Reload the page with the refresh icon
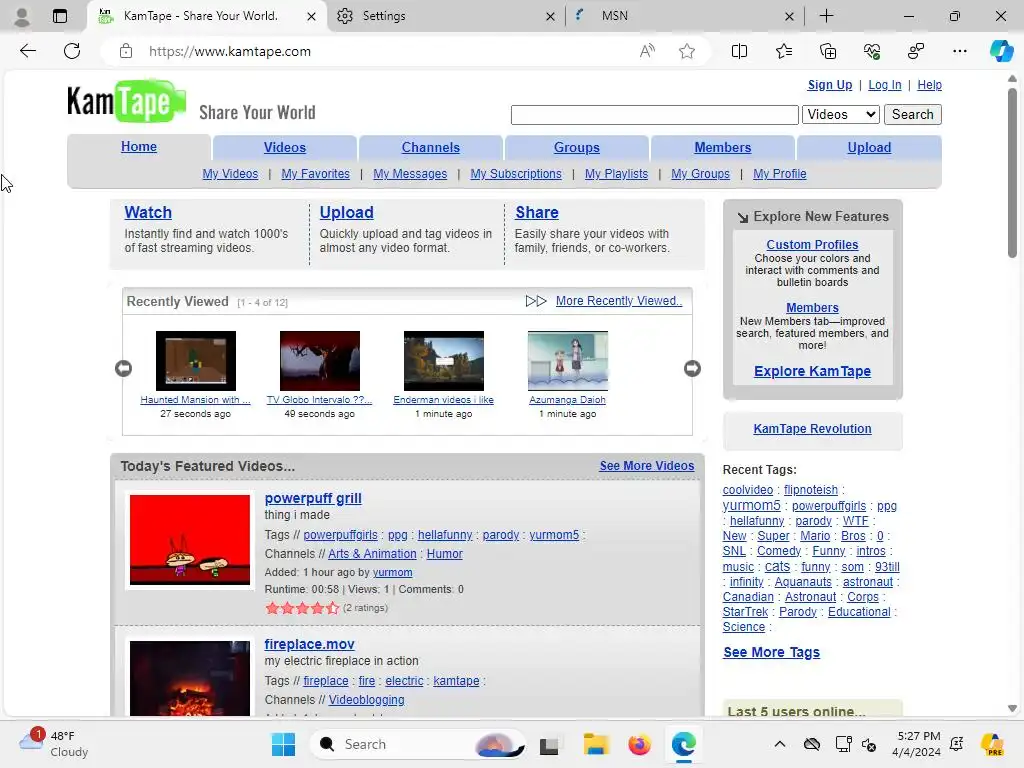Screen dimensions: 1024x768 tap(72, 51)
